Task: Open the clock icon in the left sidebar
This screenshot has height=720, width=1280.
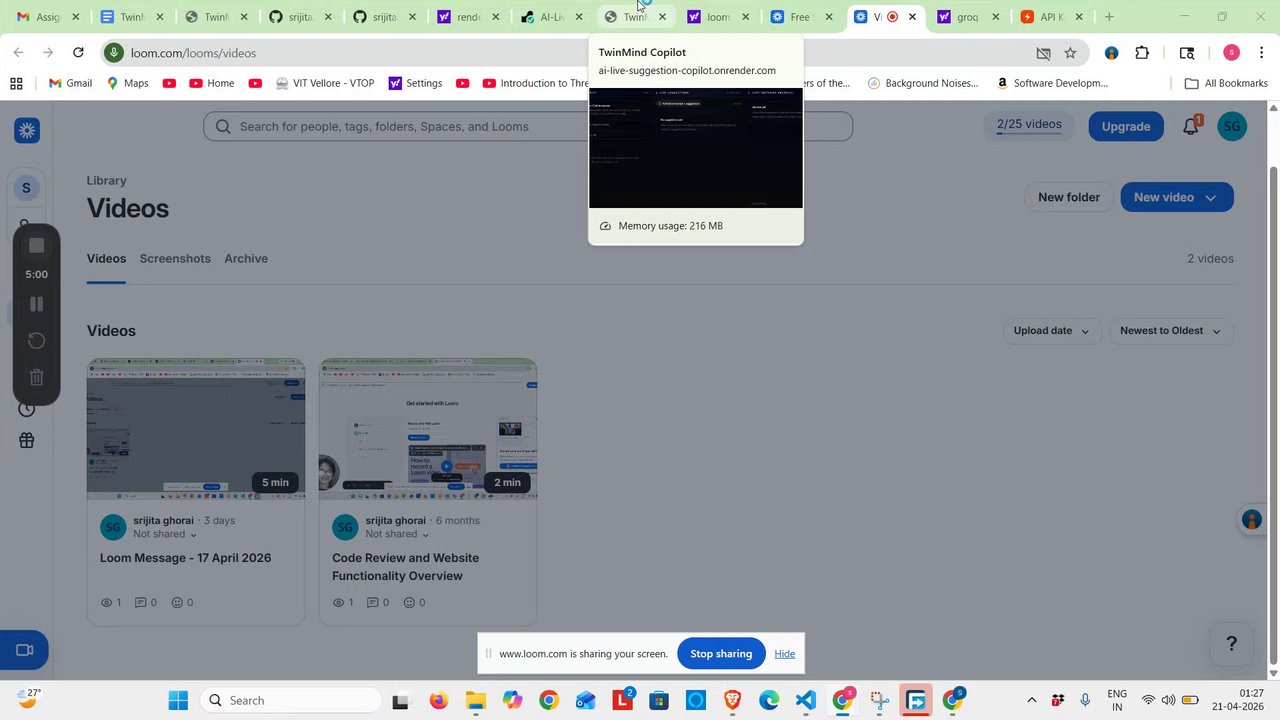Action: click(27, 409)
